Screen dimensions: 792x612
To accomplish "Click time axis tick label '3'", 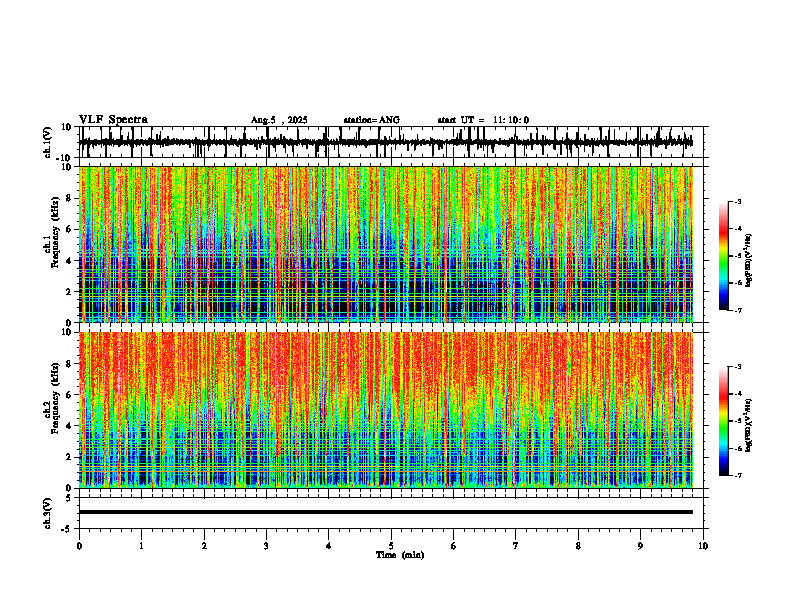I will [x=266, y=546].
